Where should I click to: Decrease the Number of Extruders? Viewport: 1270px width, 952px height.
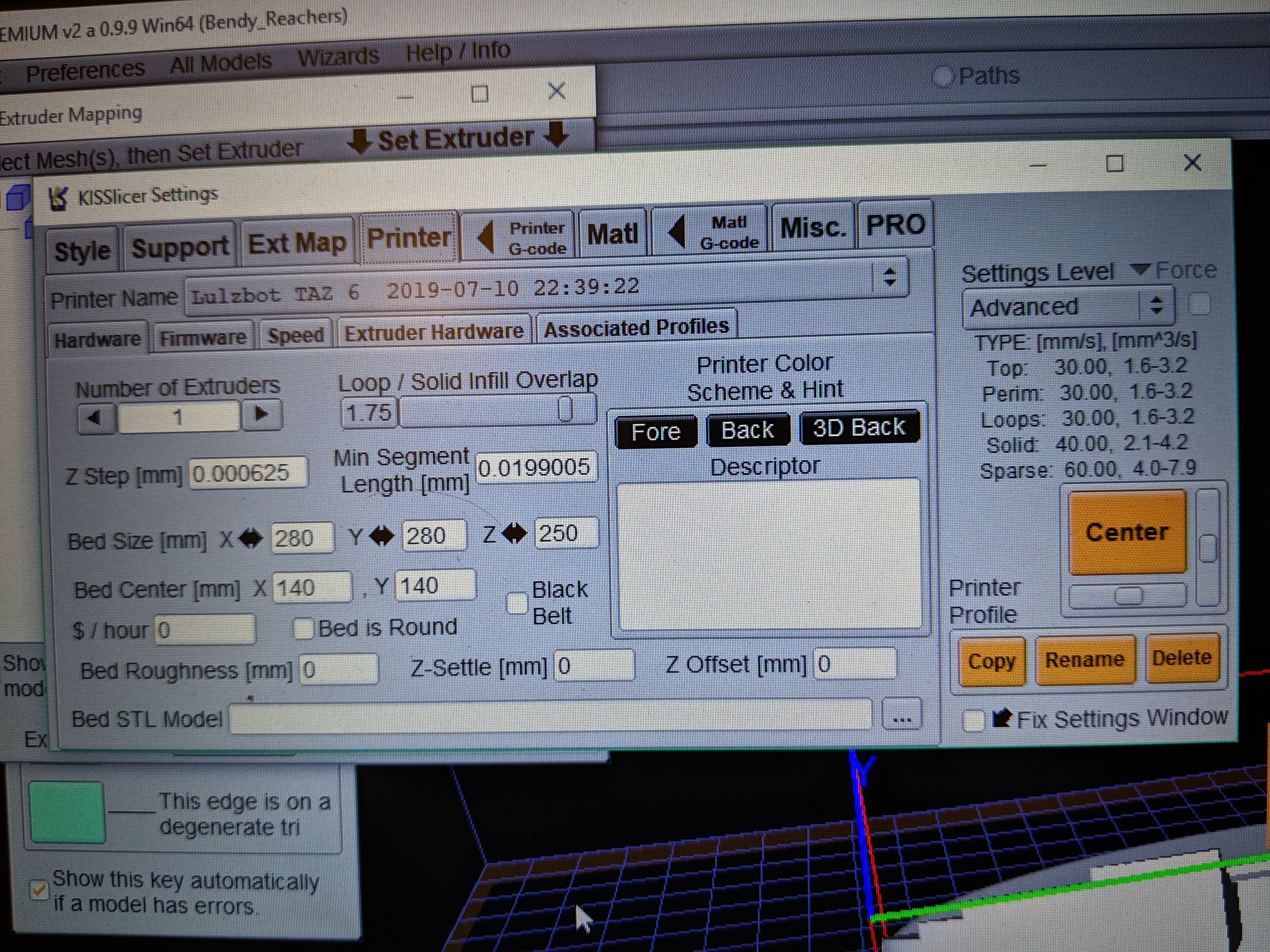click(x=96, y=417)
